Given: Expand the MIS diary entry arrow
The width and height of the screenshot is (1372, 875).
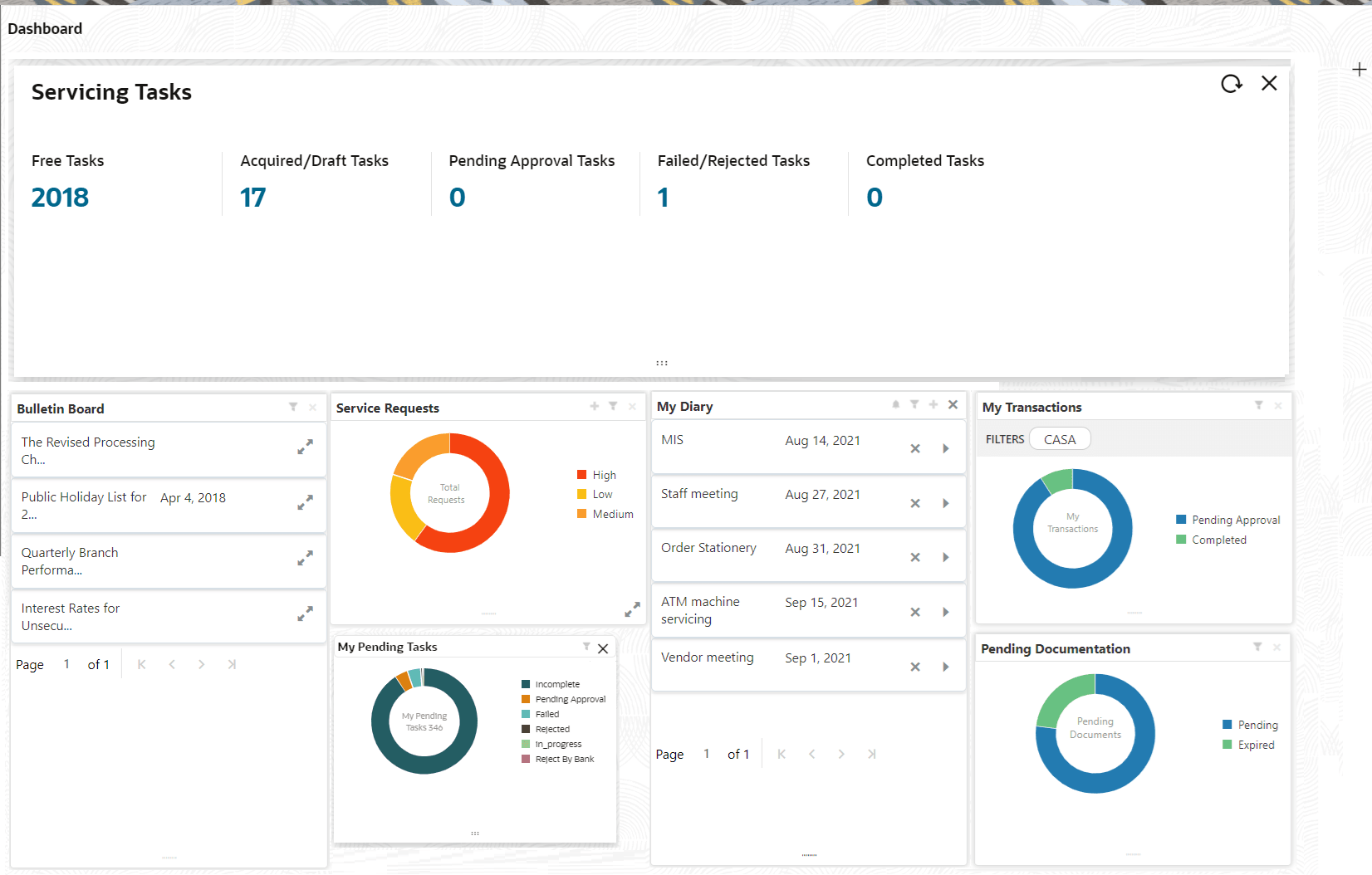Looking at the screenshot, I should click(945, 448).
